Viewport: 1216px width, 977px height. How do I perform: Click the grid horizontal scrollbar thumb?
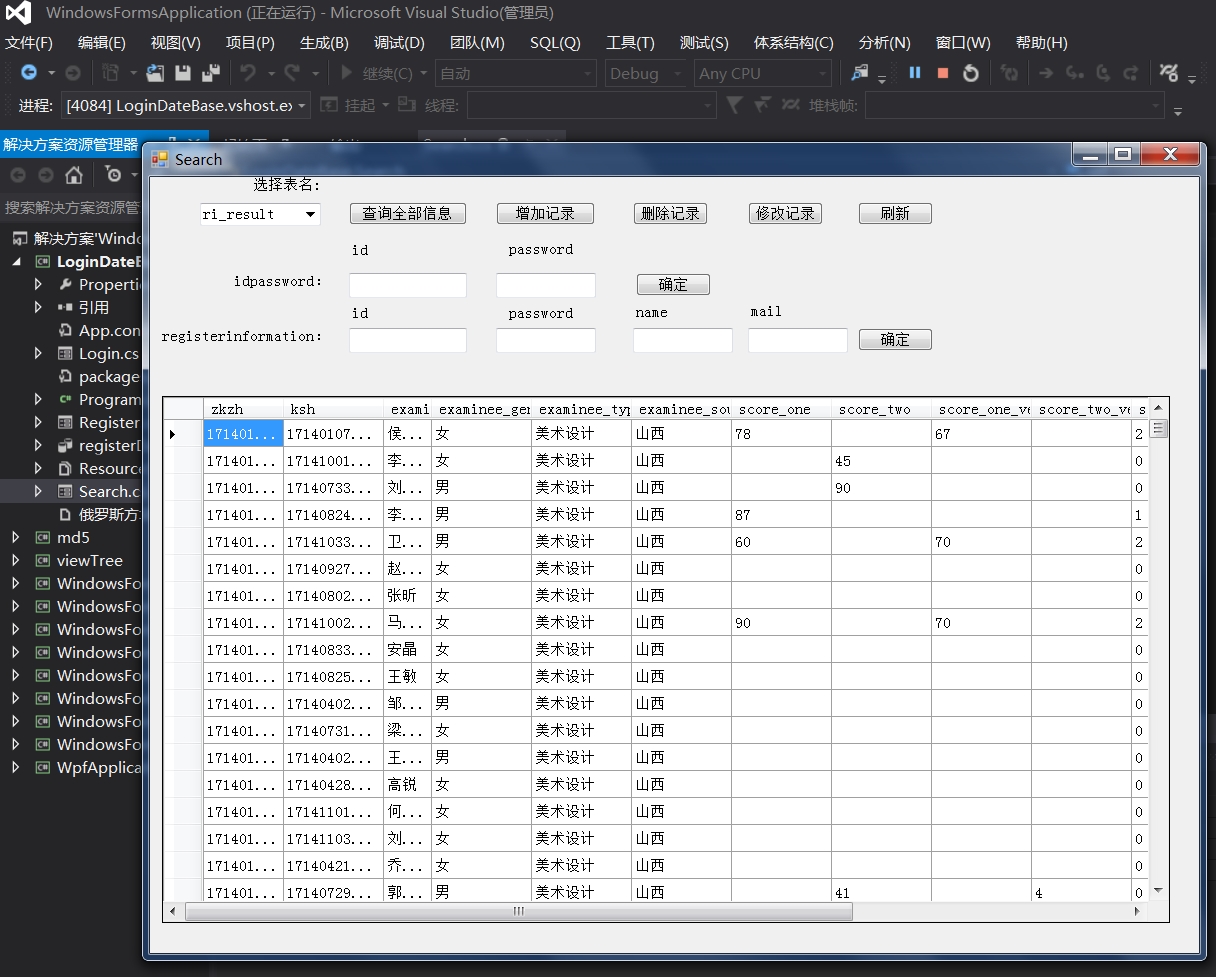519,912
